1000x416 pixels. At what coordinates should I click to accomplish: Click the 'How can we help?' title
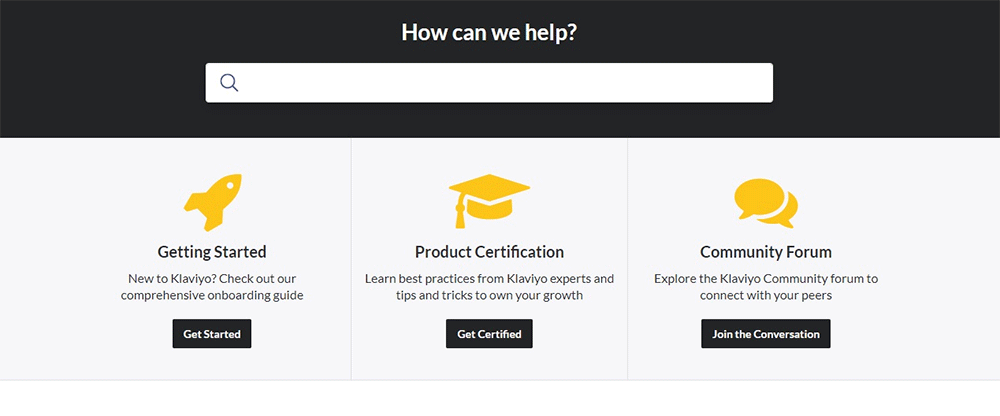coord(489,32)
